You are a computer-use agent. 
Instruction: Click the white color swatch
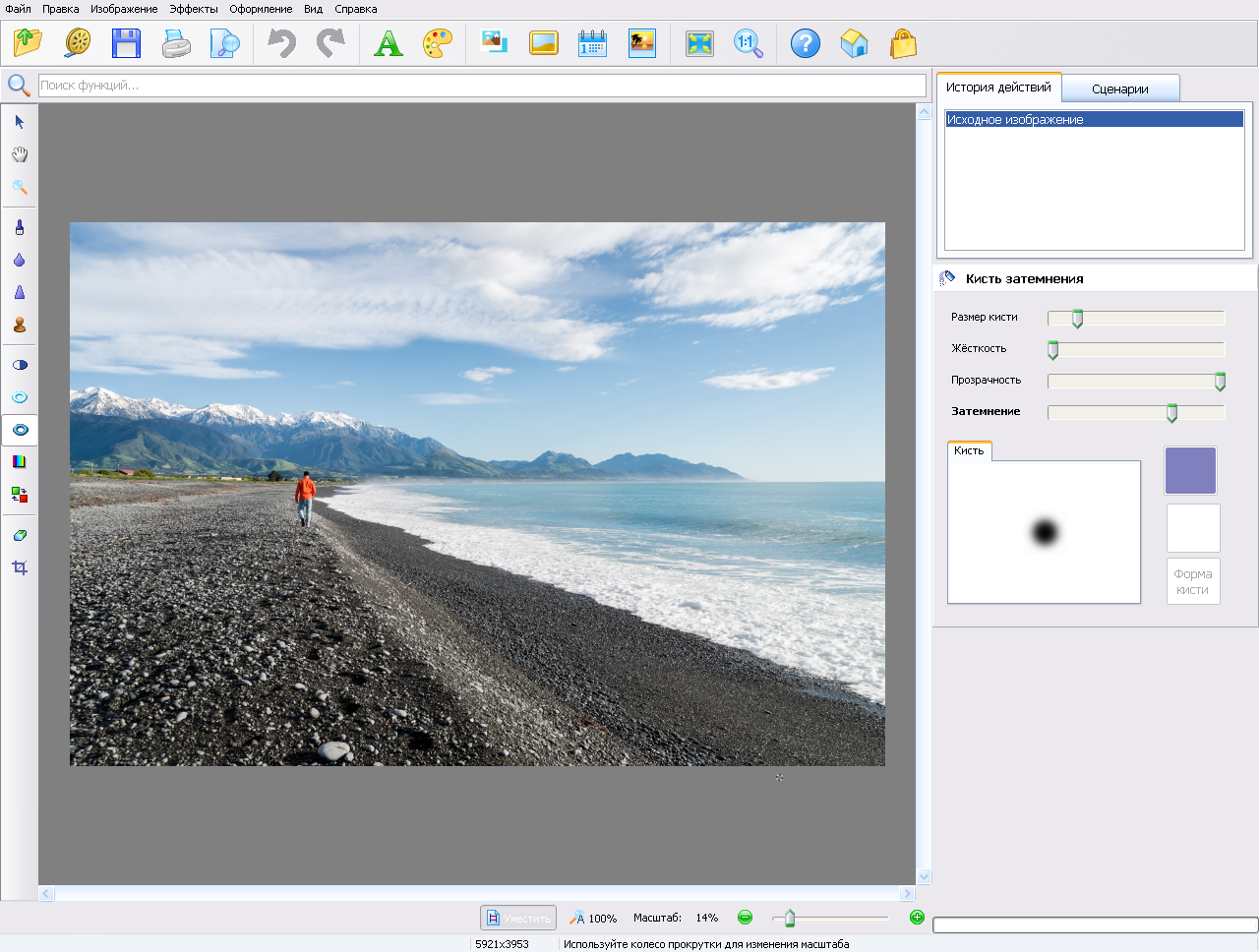[x=1193, y=528]
